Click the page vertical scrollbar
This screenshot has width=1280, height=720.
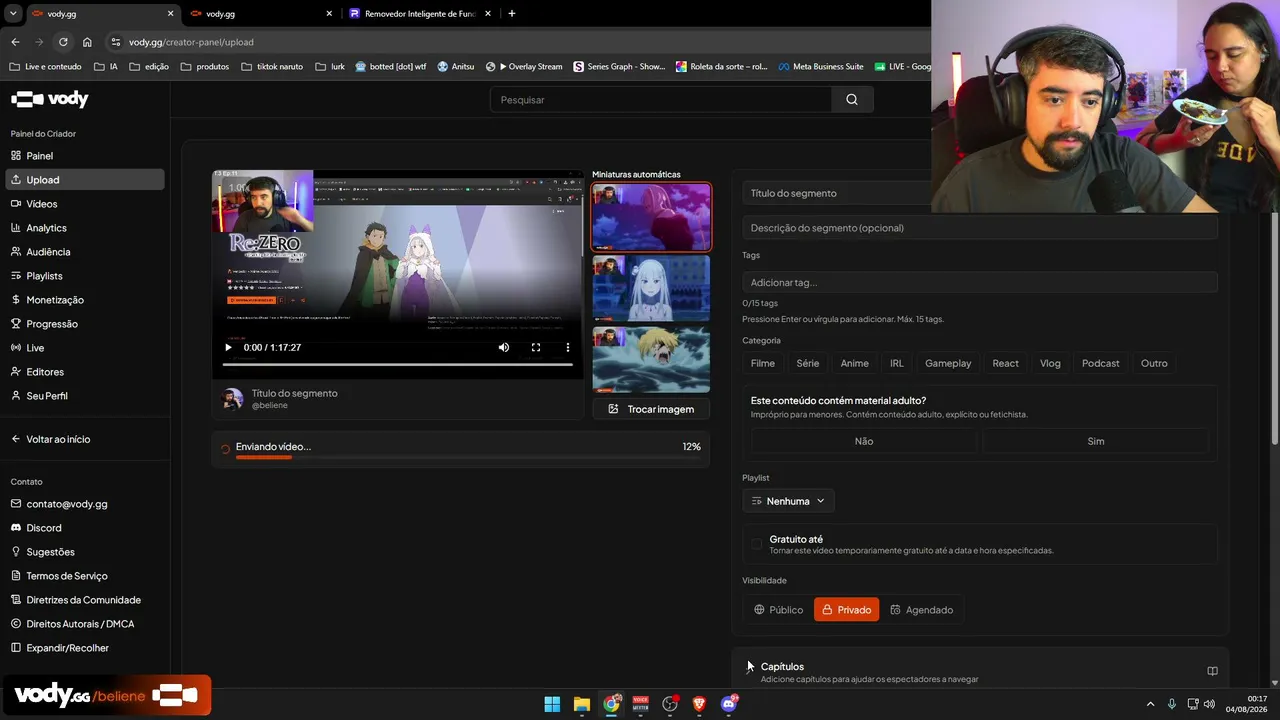click(x=1274, y=330)
